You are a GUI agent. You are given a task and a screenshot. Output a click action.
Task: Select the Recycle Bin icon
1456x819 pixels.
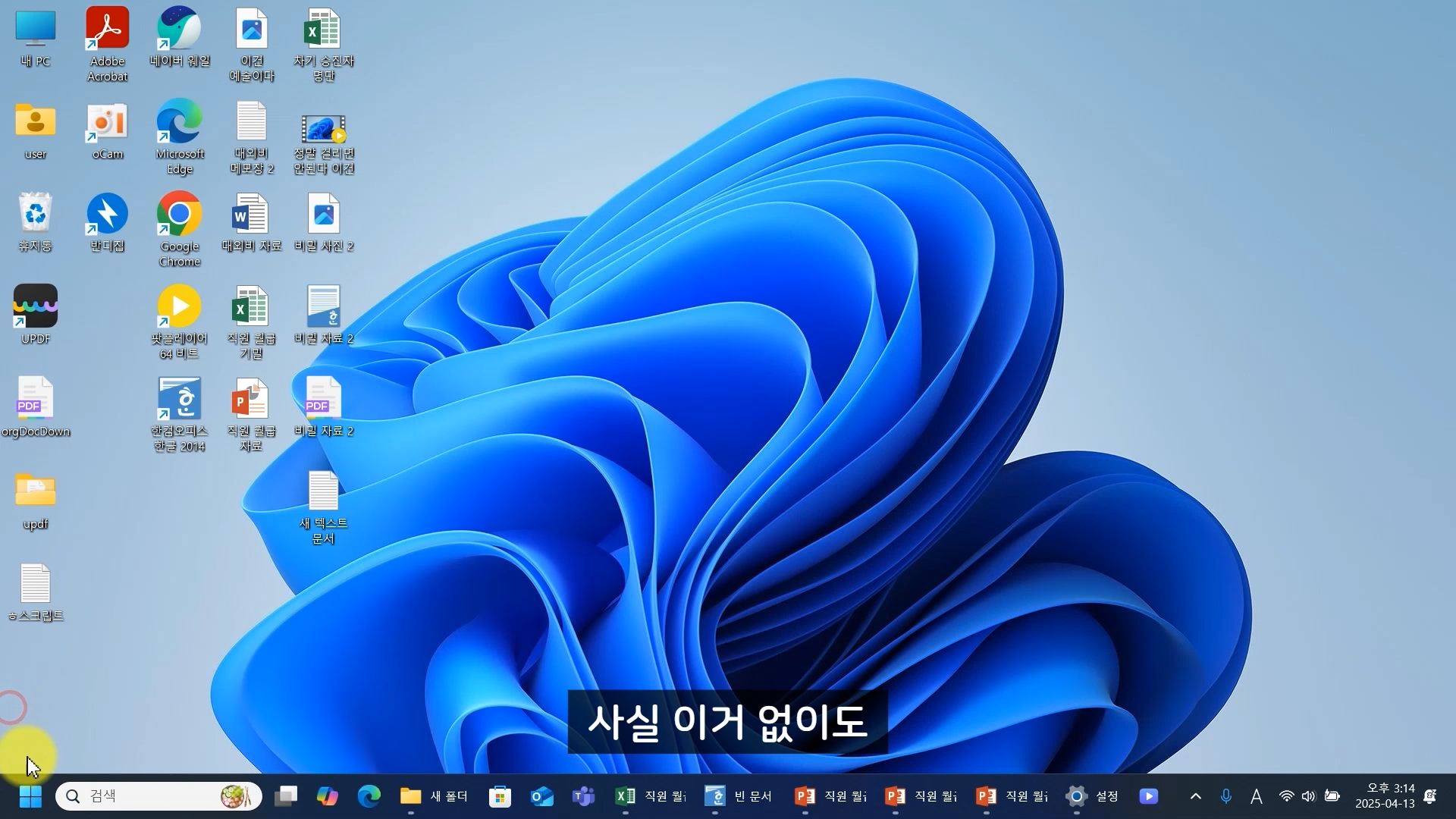click(36, 215)
